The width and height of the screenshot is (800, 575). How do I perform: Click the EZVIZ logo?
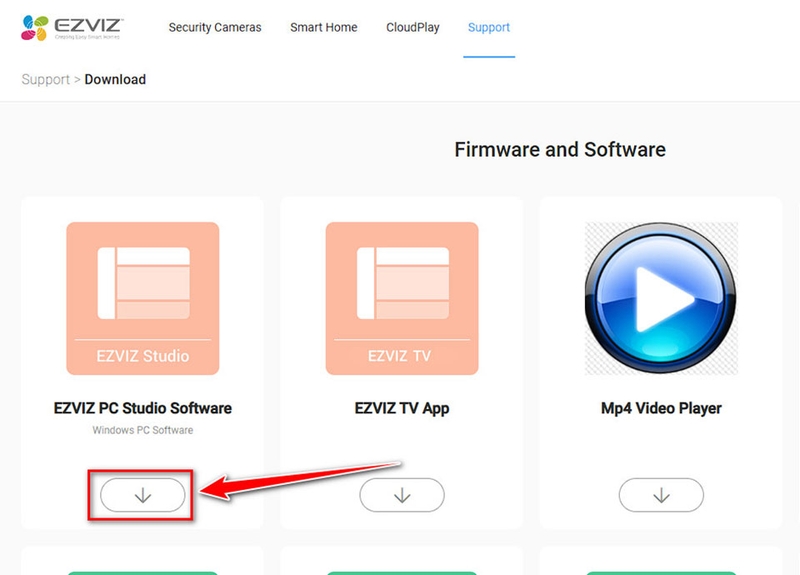coord(71,28)
